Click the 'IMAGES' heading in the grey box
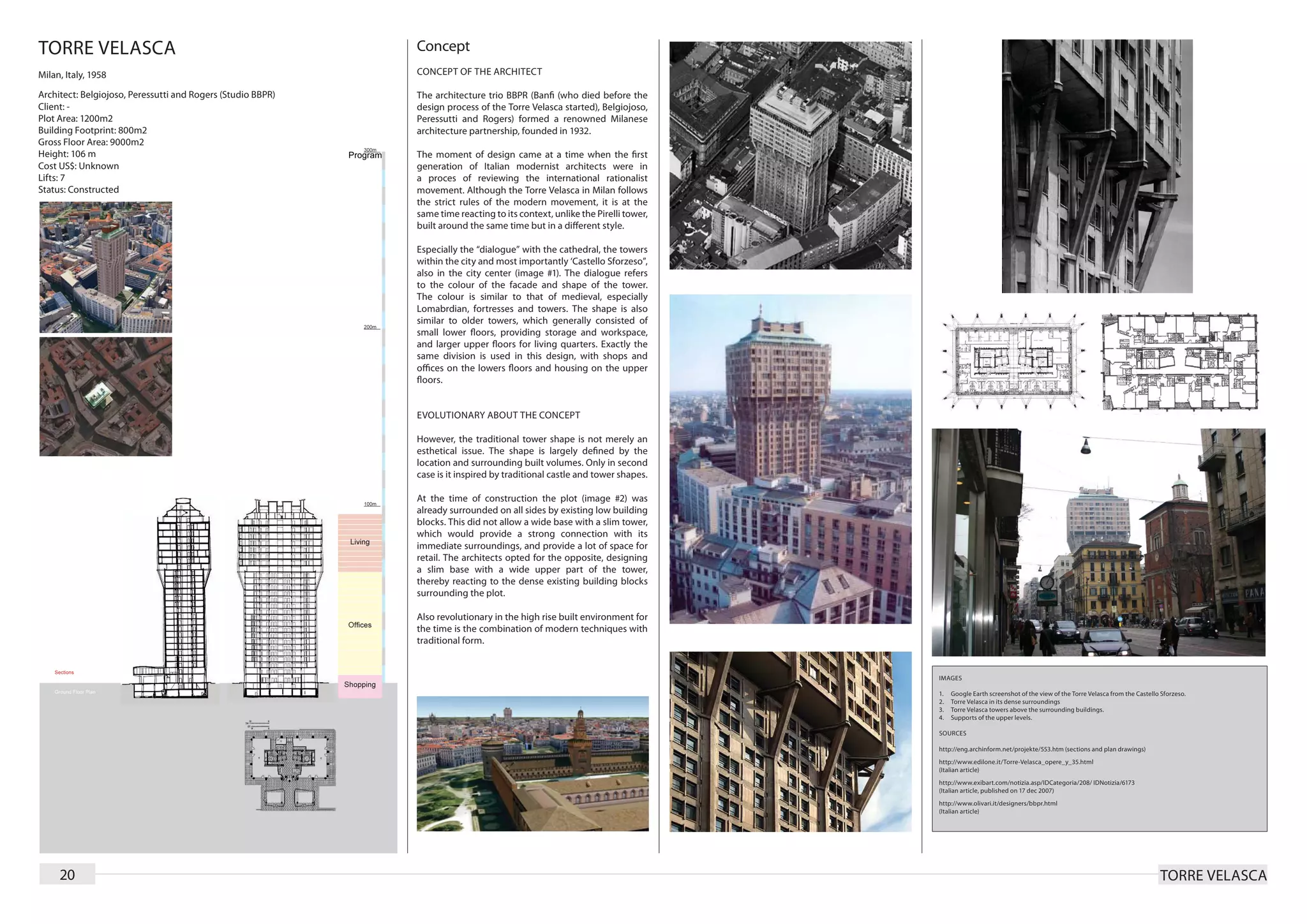This screenshot has height=924, width=1307. coord(950,678)
